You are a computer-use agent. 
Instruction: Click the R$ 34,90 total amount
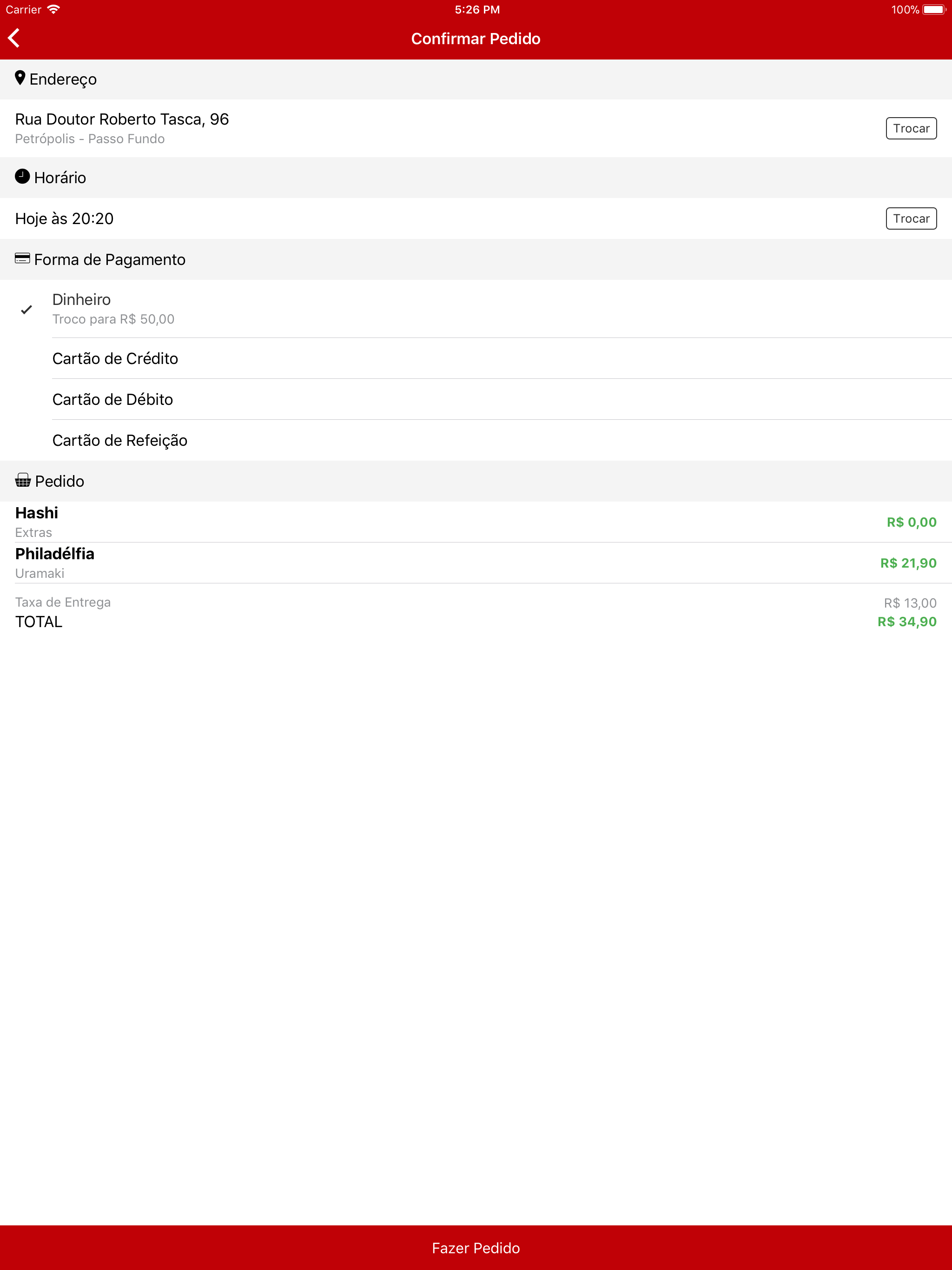tap(907, 621)
